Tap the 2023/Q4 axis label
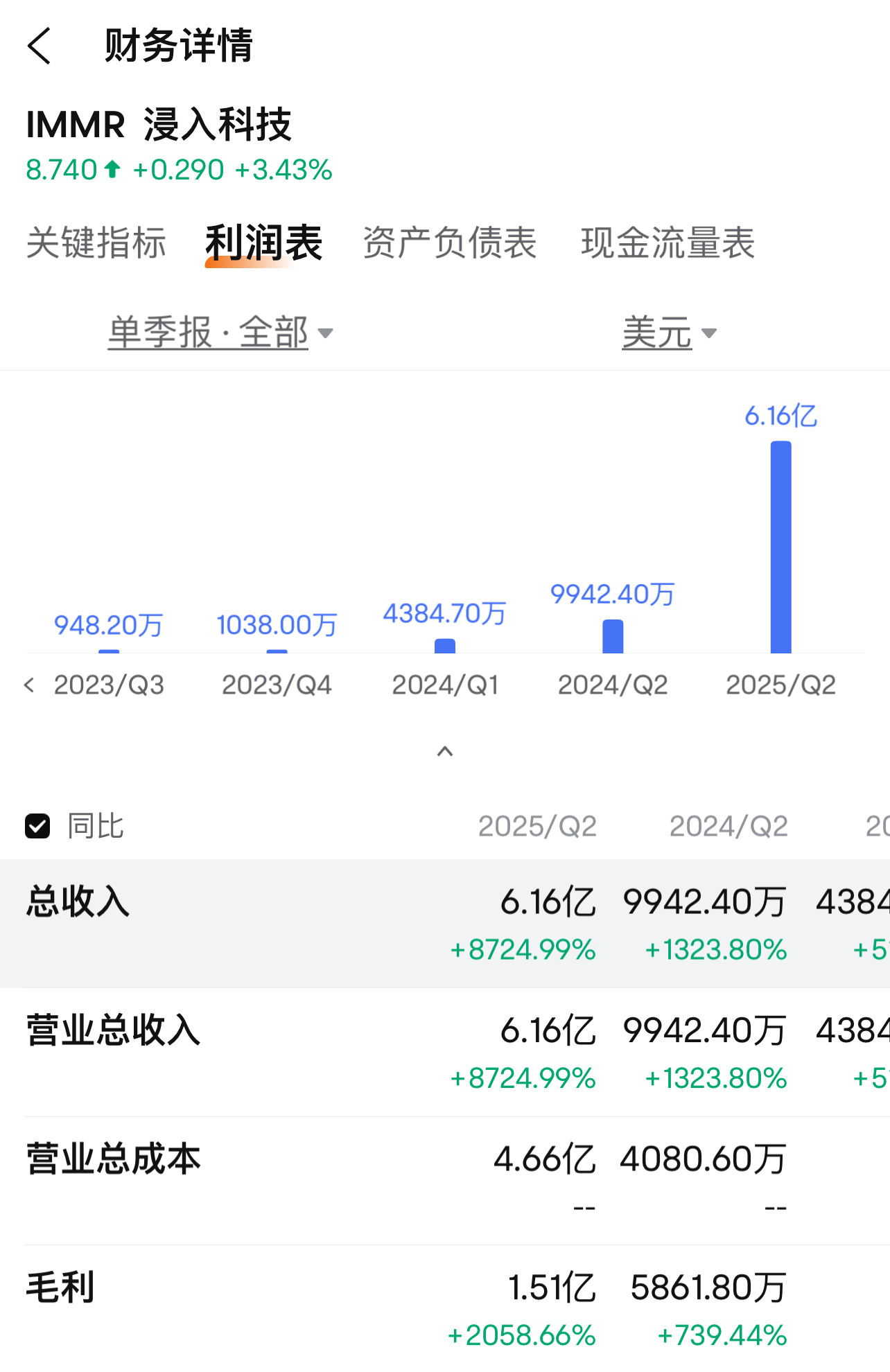The height and width of the screenshot is (1372, 890). (x=277, y=685)
